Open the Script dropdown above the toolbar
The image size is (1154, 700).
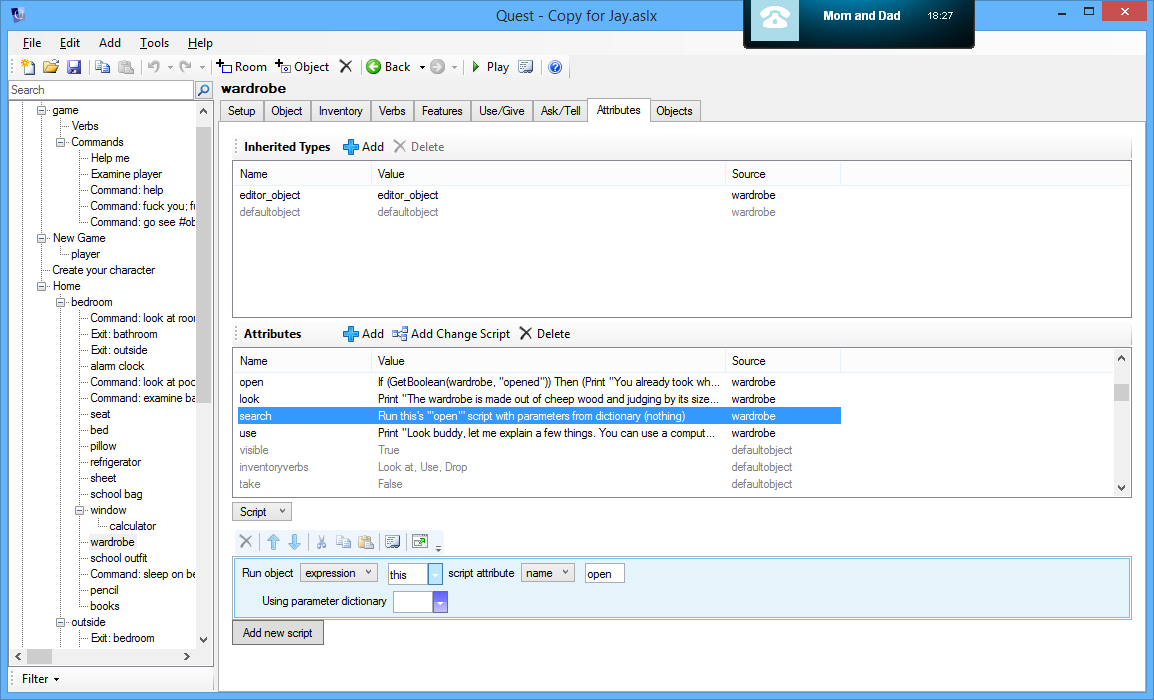click(x=261, y=511)
